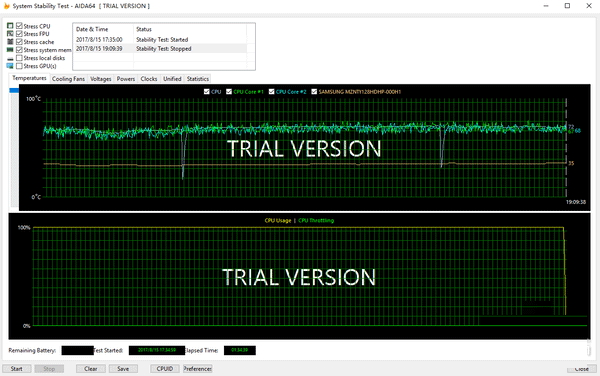Uncheck the Stress cache checkbox
The width and height of the screenshot is (600, 376).
click(x=19, y=42)
